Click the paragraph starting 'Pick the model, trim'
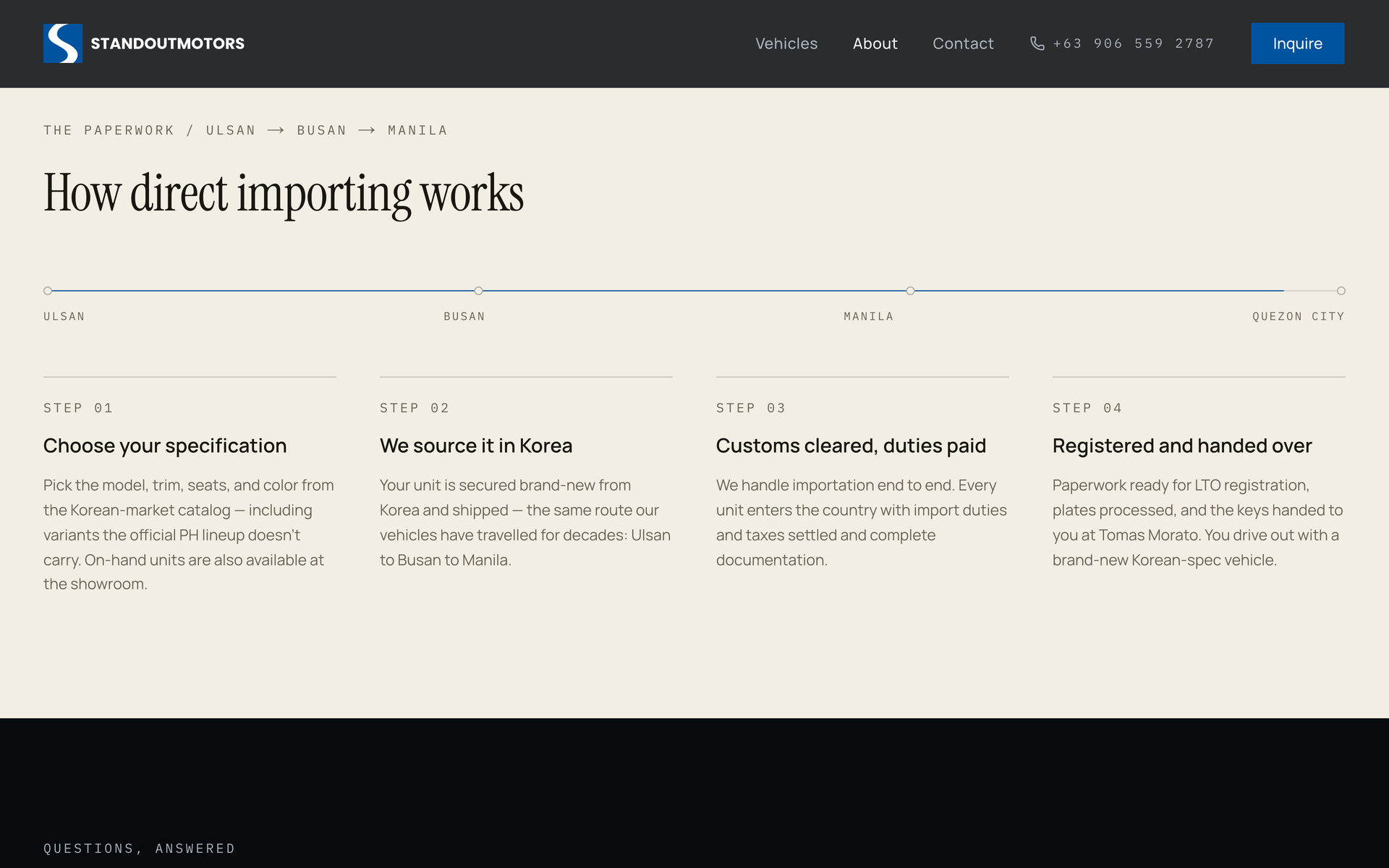Screen dimensions: 1389x868 click(x=190, y=535)
